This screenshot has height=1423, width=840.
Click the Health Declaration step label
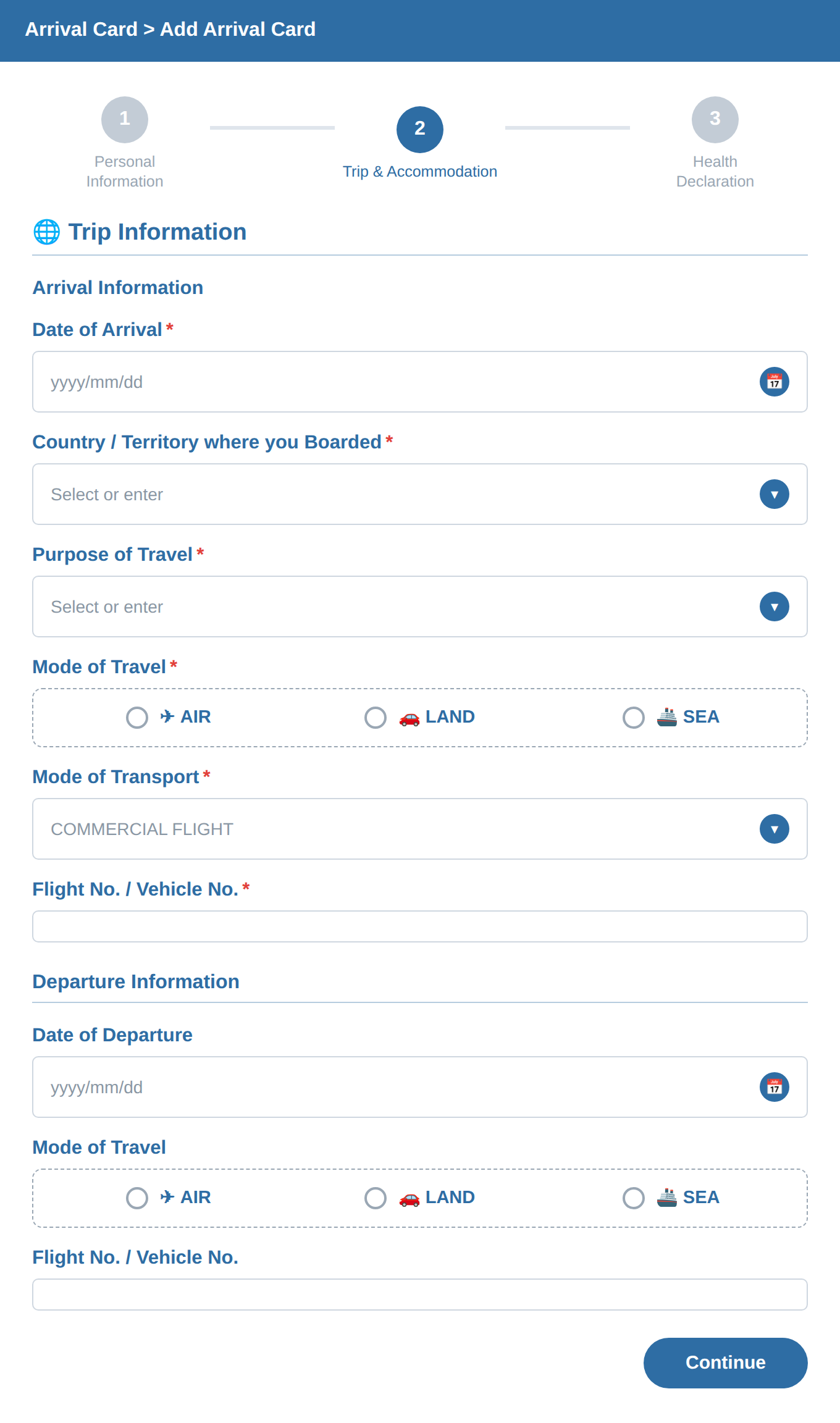click(x=715, y=171)
